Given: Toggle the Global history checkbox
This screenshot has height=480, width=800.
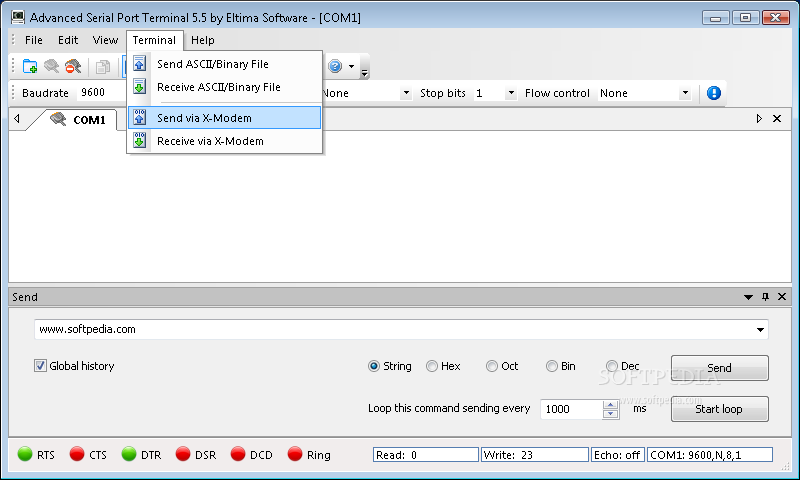Looking at the screenshot, I should pyautogui.click(x=40, y=366).
